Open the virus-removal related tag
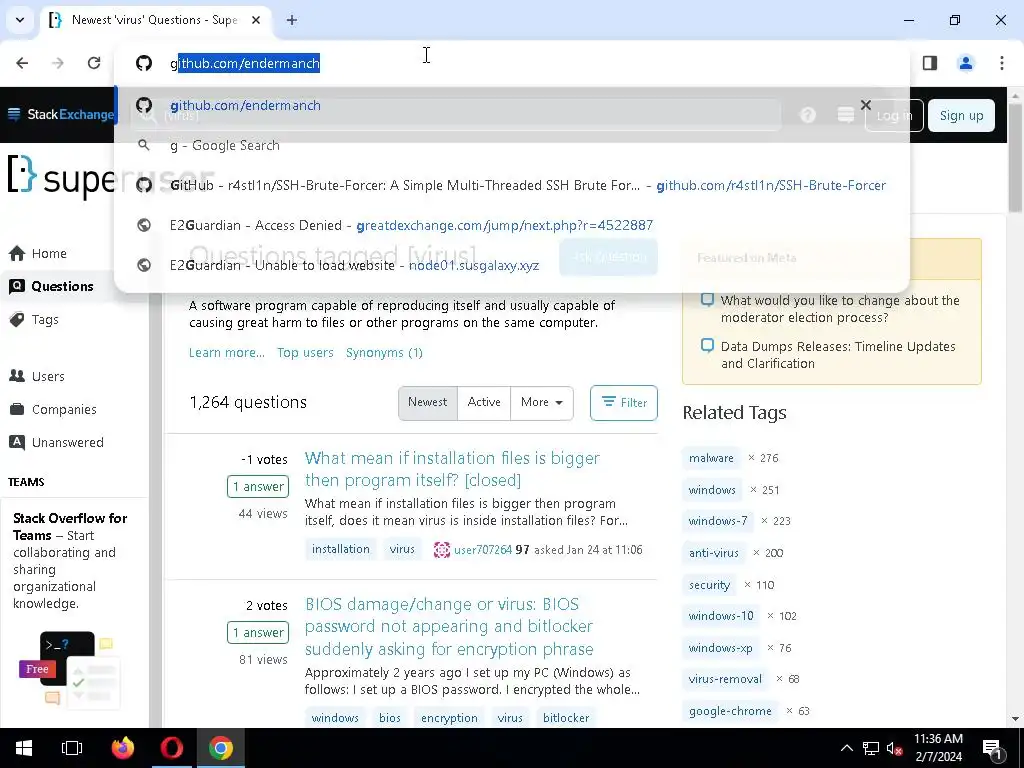 [725, 679]
